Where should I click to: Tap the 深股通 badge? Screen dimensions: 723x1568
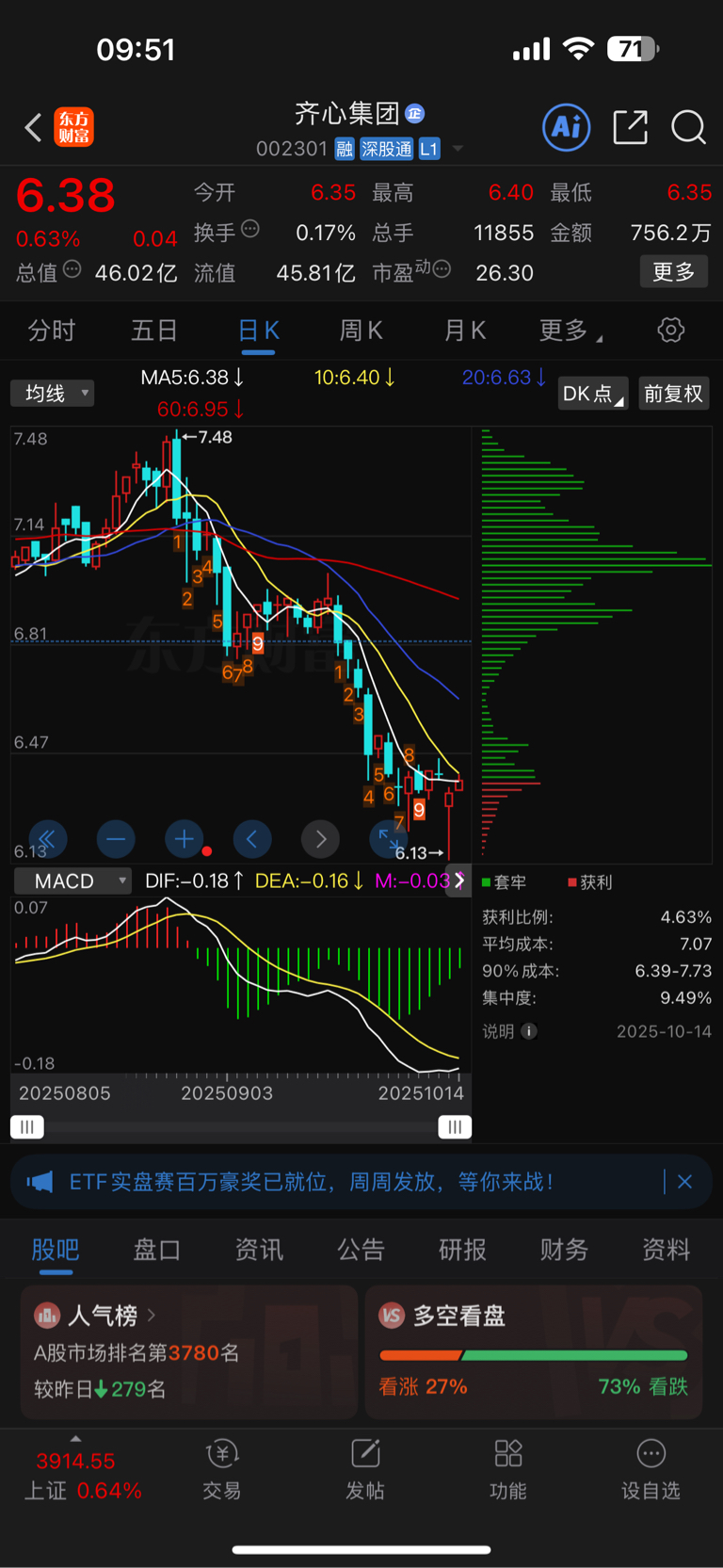[387, 149]
